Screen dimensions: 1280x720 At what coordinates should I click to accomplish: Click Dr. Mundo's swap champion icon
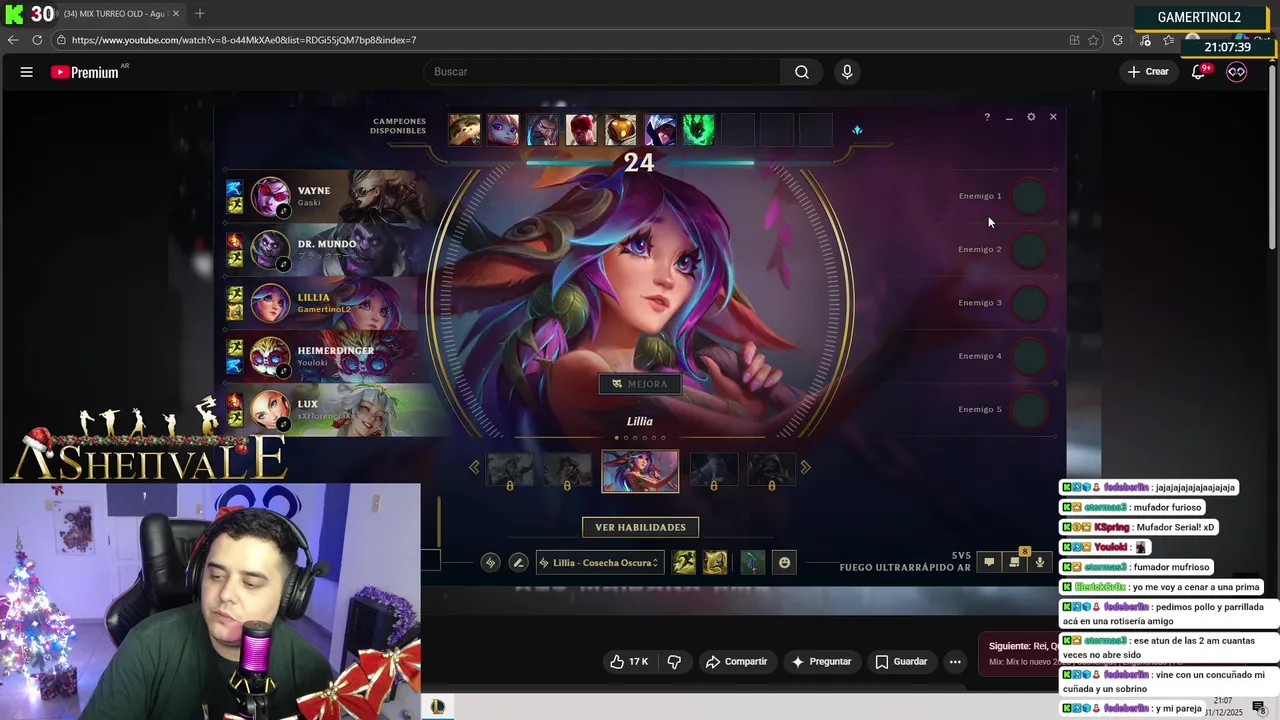284,264
